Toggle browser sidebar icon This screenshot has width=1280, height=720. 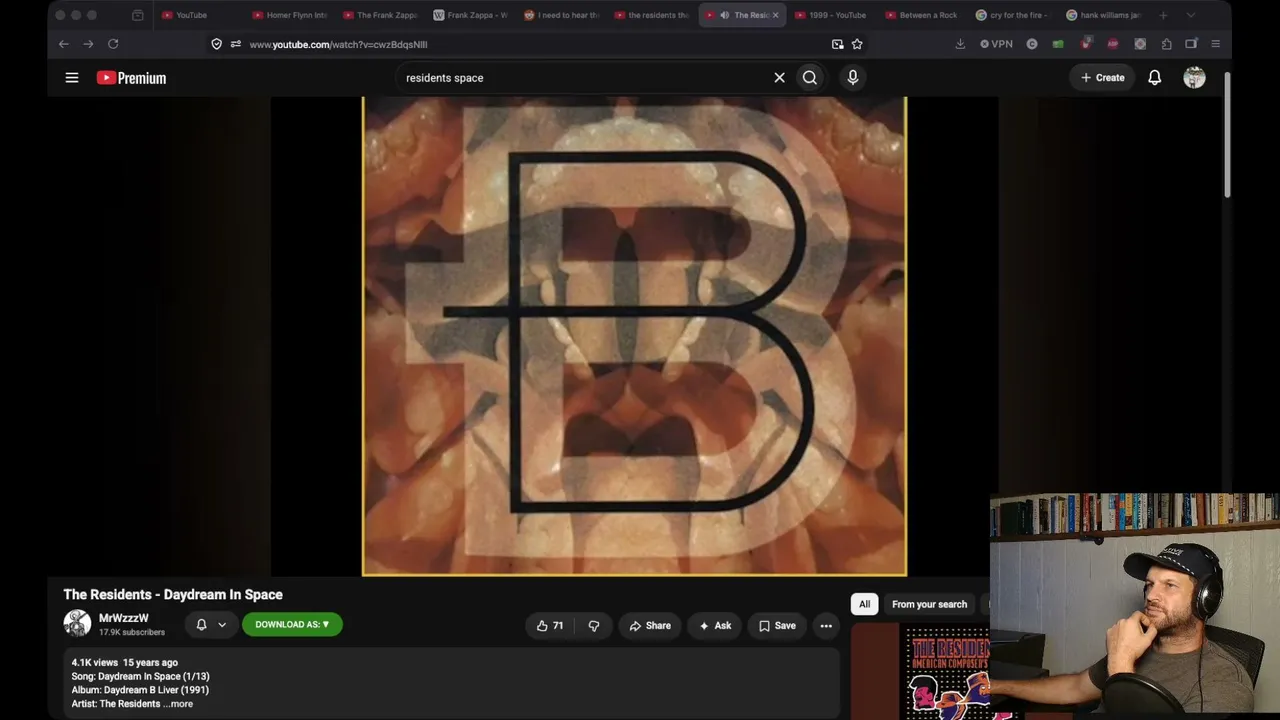(1191, 44)
